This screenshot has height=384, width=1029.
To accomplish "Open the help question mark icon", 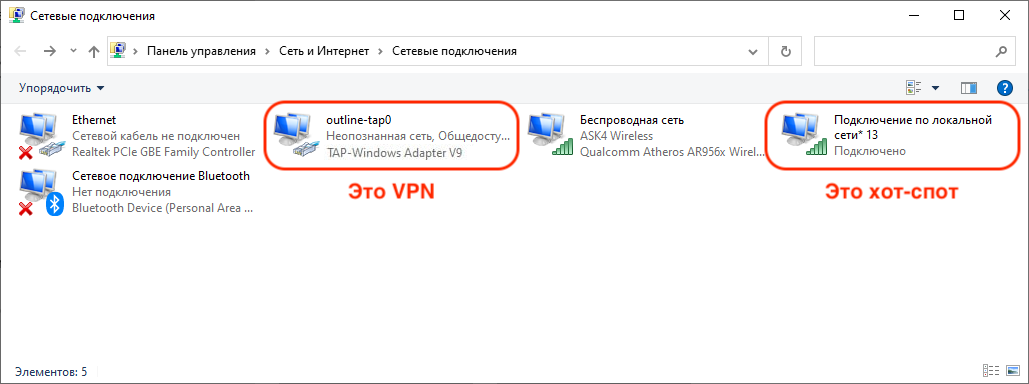I will coord(1004,88).
